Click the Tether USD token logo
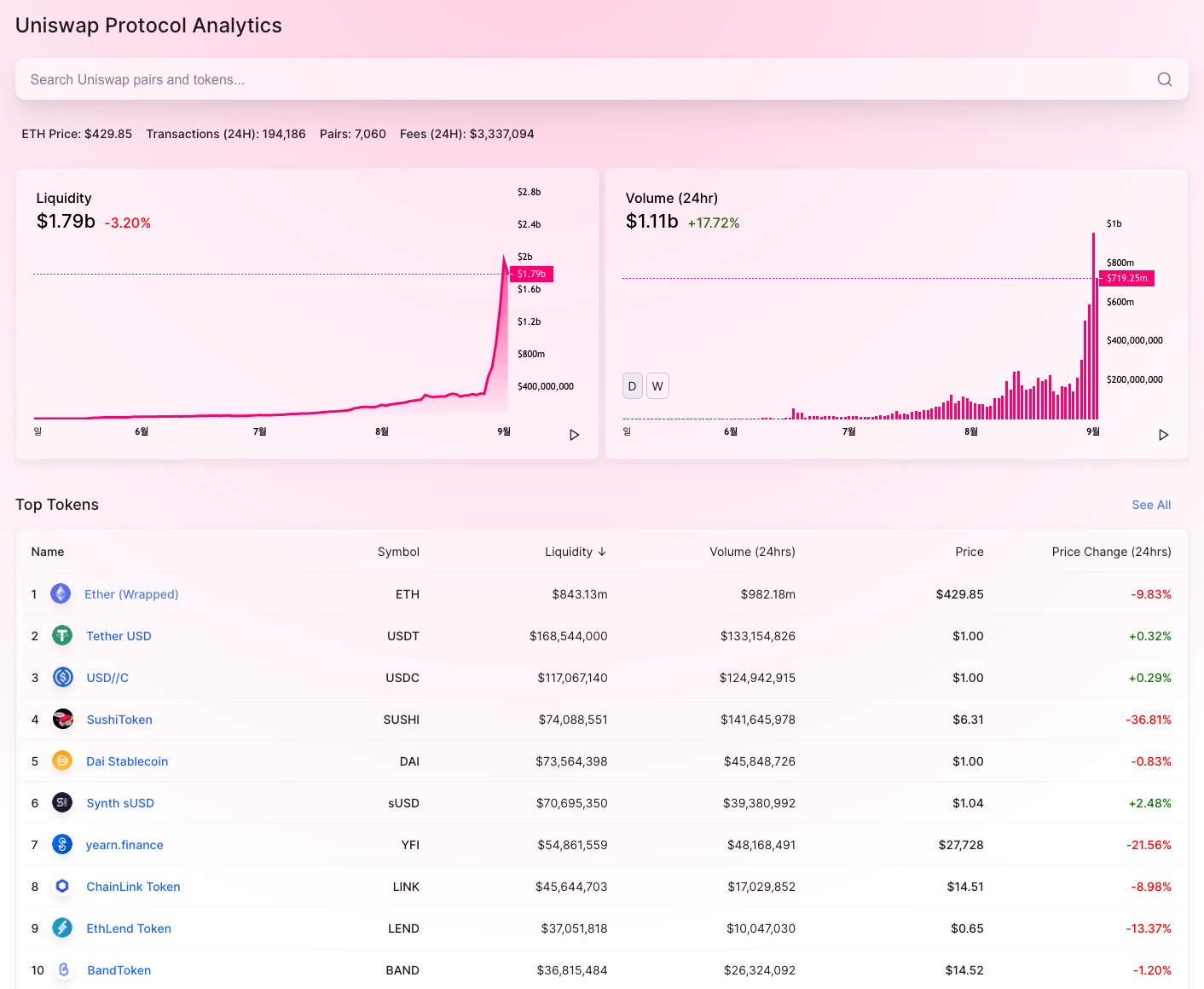This screenshot has width=1204, height=989. (x=62, y=635)
